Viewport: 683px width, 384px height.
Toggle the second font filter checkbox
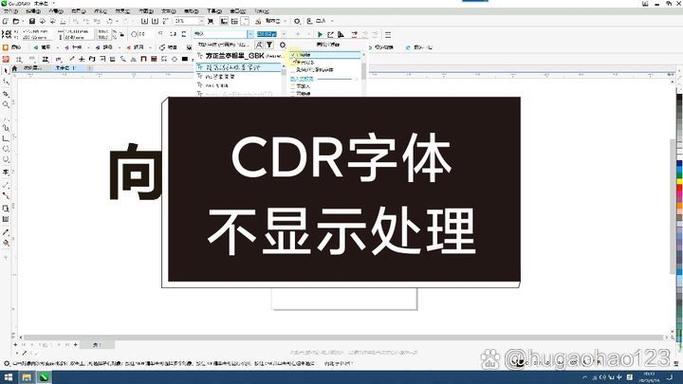293,62
